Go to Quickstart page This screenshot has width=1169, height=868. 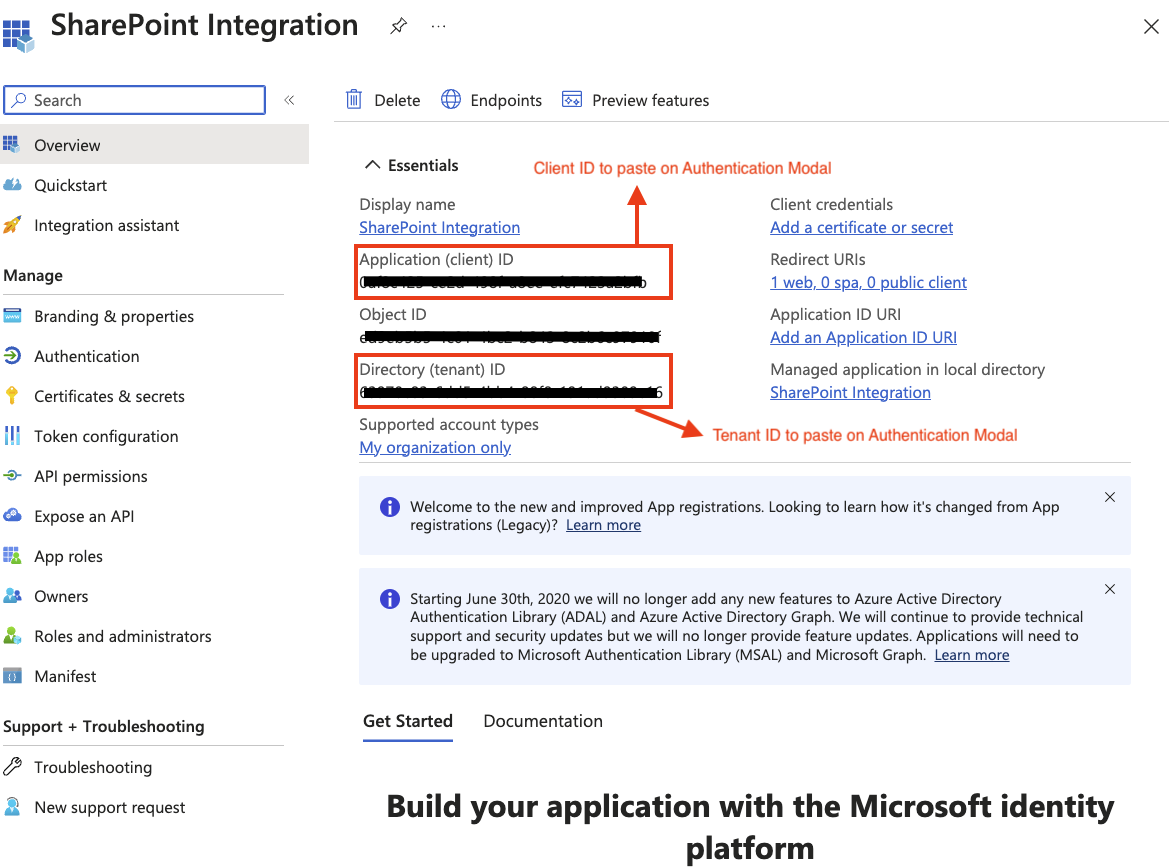pyautogui.click(x=70, y=185)
